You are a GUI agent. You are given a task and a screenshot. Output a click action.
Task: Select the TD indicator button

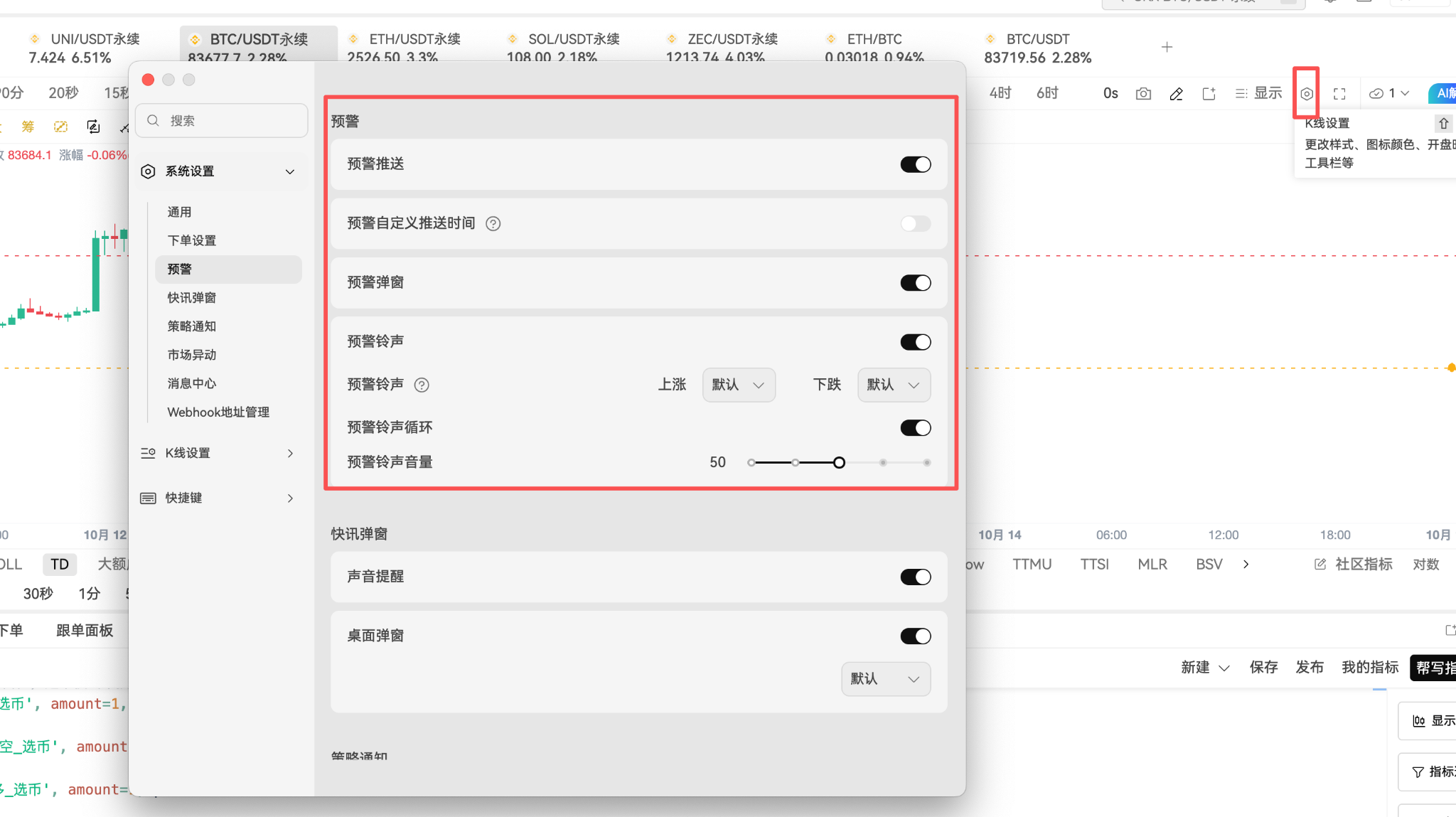pos(60,564)
